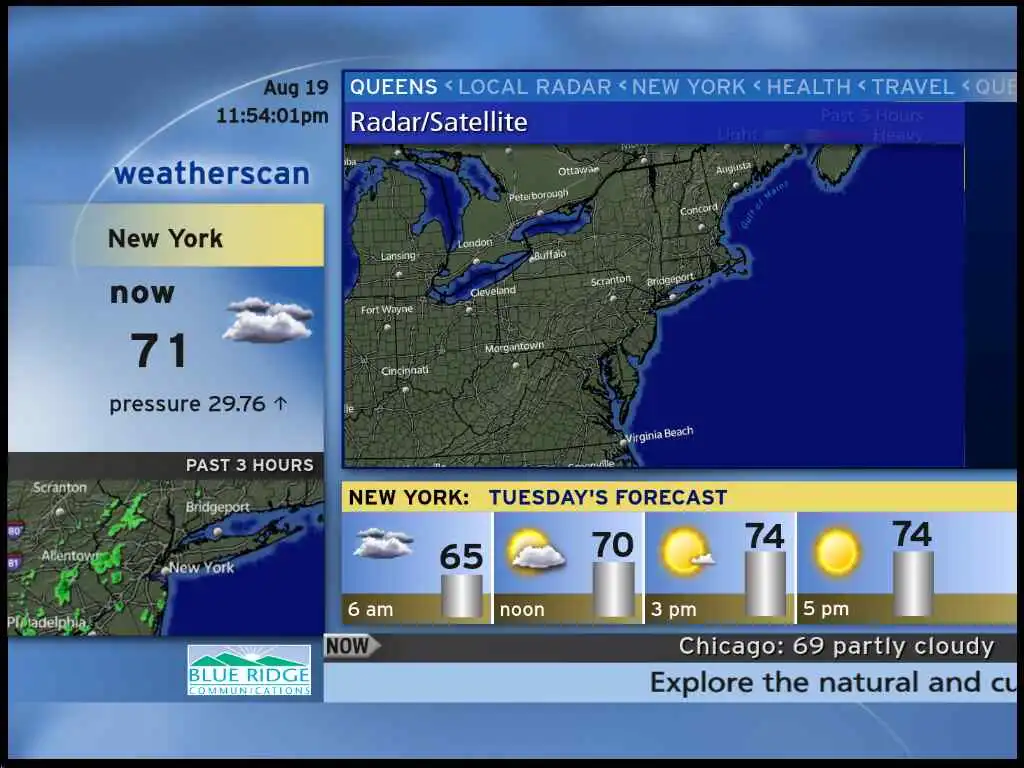This screenshot has width=1024, height=768.
Task: Click Peterborough on the radar map
Action: [x=539, y=195]
